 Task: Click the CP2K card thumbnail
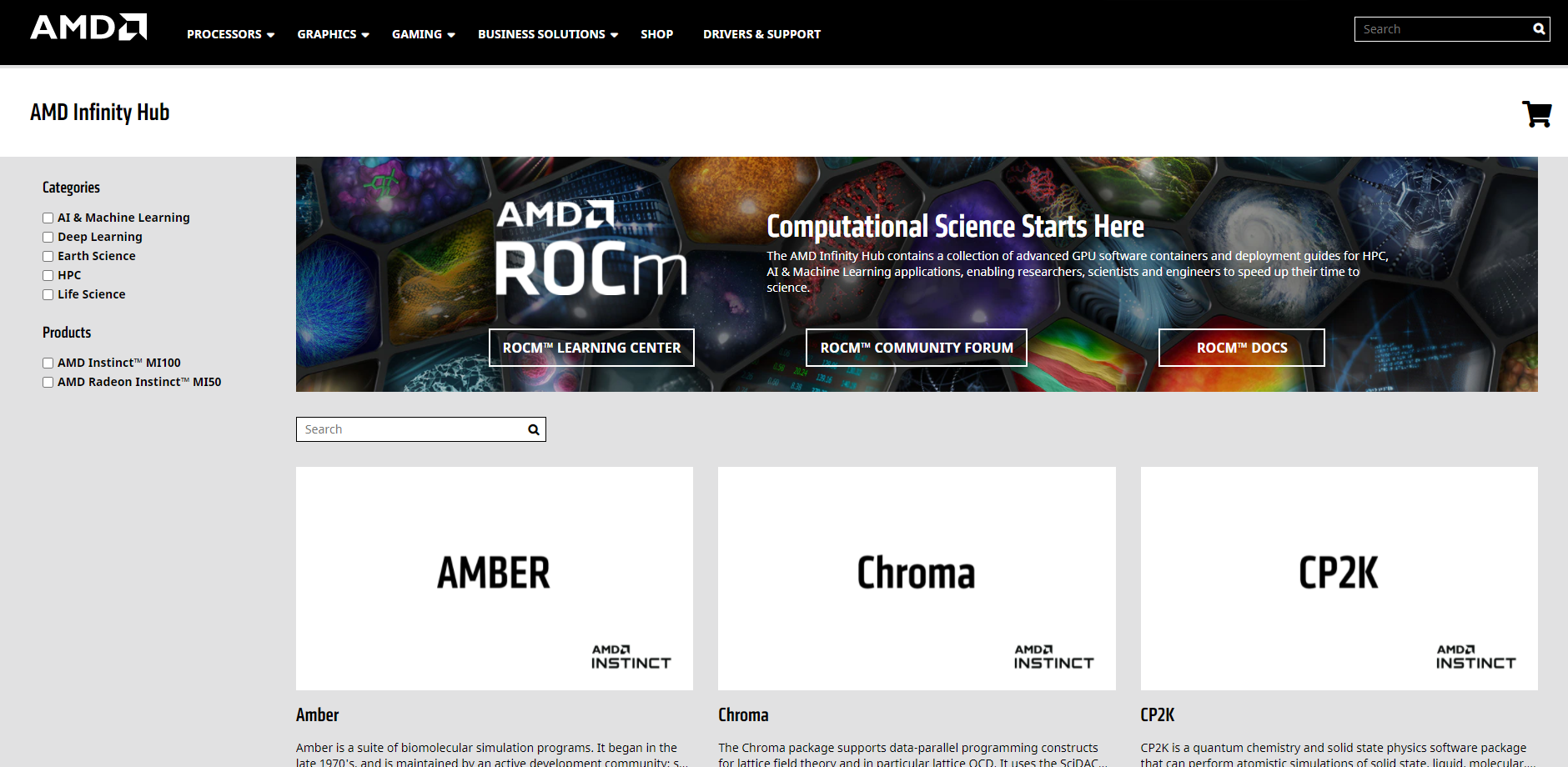point(1339,579)
